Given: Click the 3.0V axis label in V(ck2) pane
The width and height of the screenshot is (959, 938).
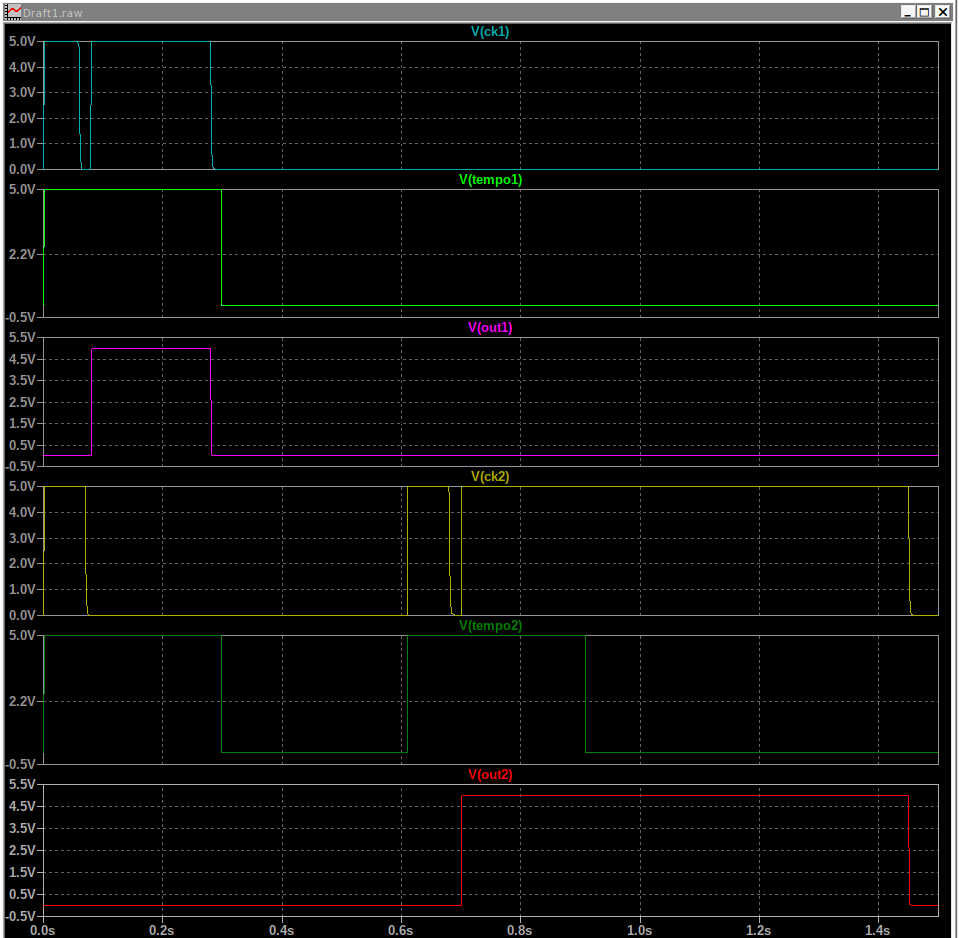Looking at the screenshot, I should (22, 538).
